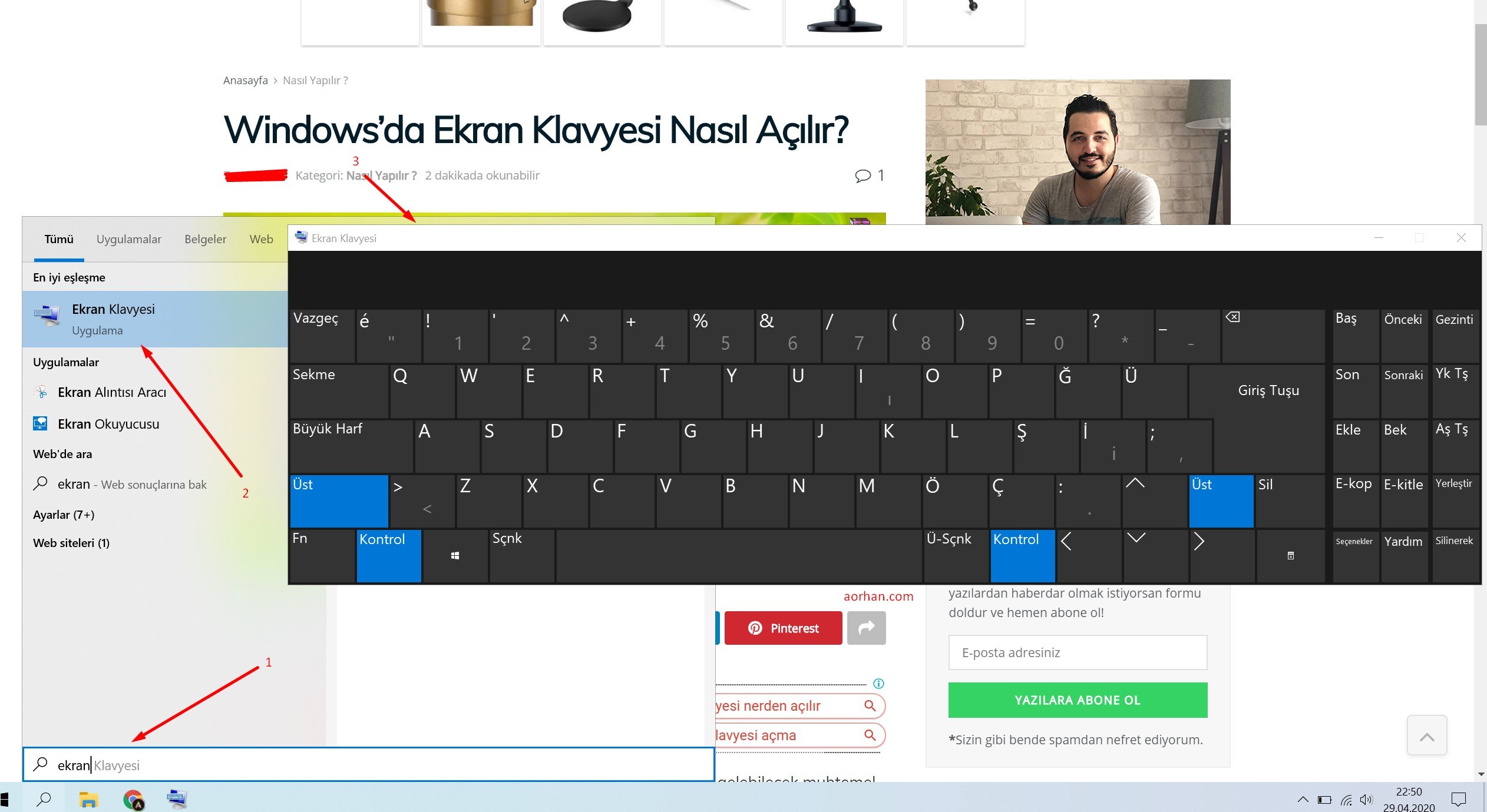Switch to the Web search tab

tap(261, 239)
